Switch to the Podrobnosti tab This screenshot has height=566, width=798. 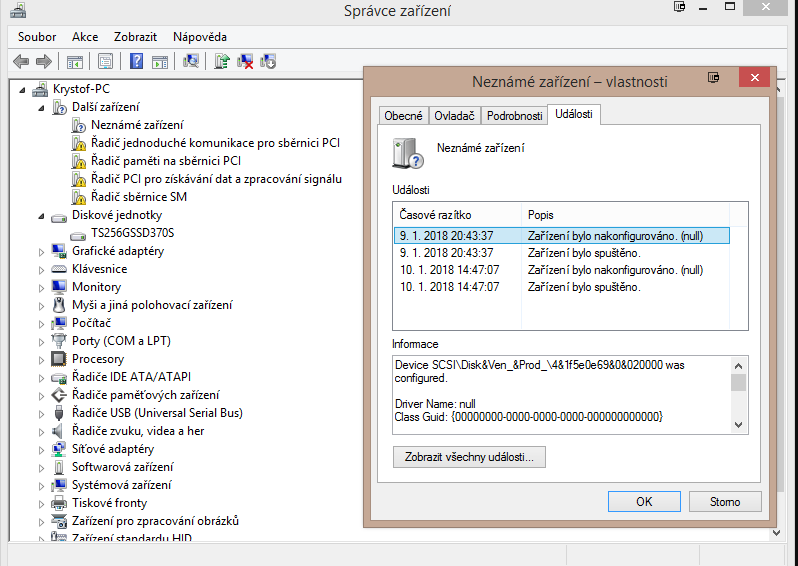[x=514, y=116]
